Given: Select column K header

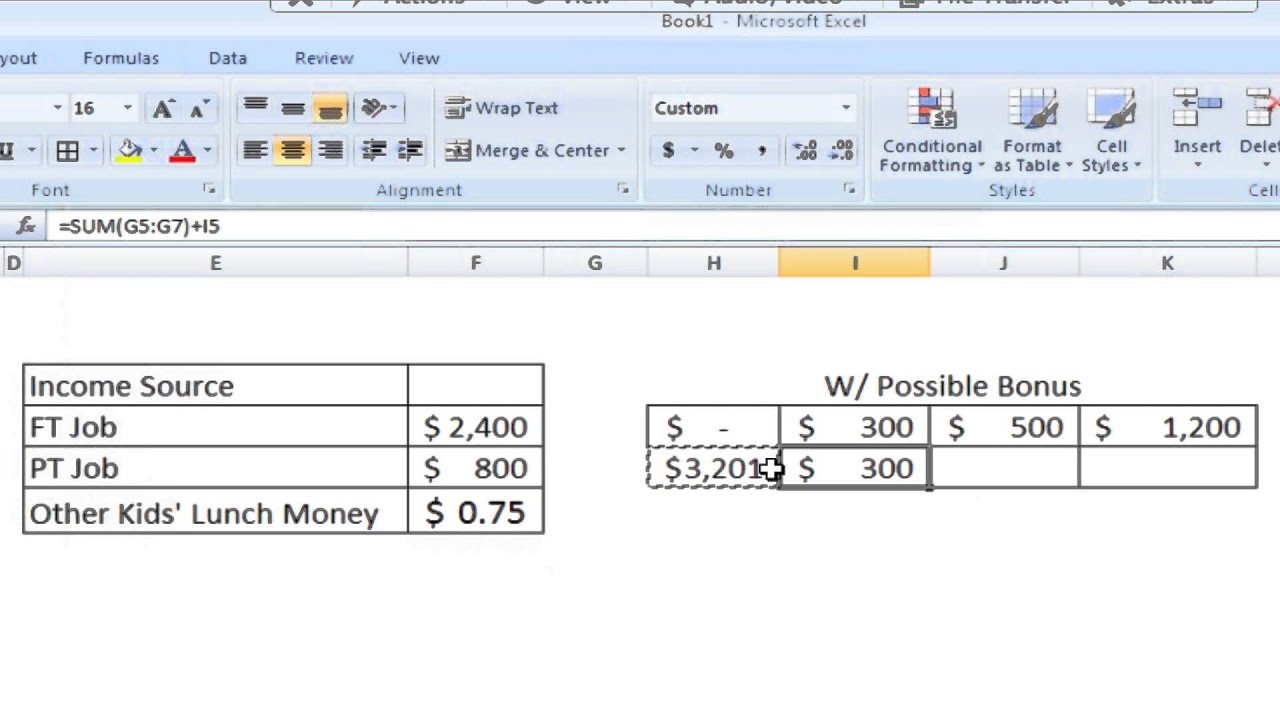Looking at the screenshot, I should coord(1167,263).
